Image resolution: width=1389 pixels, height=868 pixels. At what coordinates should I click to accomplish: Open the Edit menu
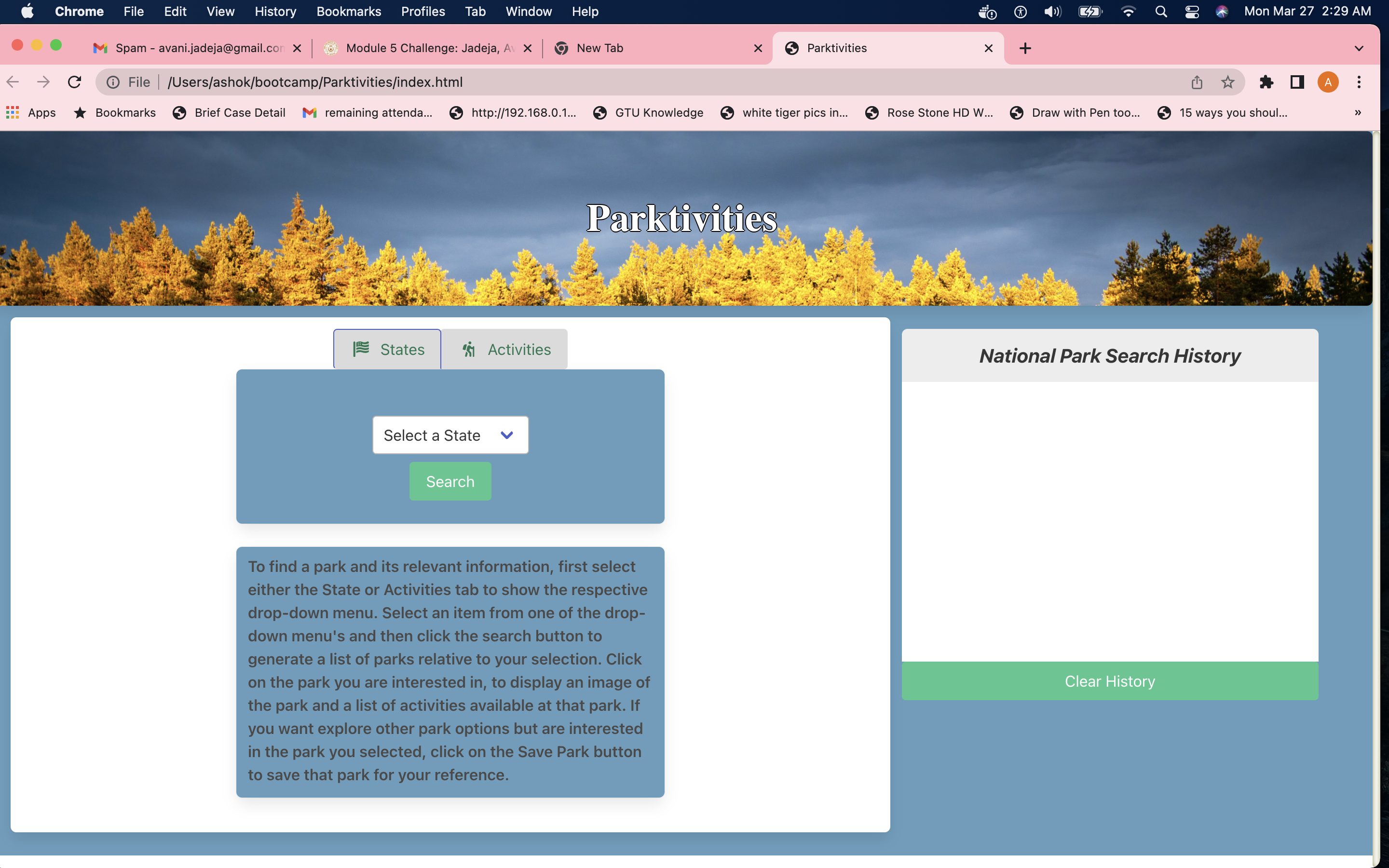click(x=175, y=12)
